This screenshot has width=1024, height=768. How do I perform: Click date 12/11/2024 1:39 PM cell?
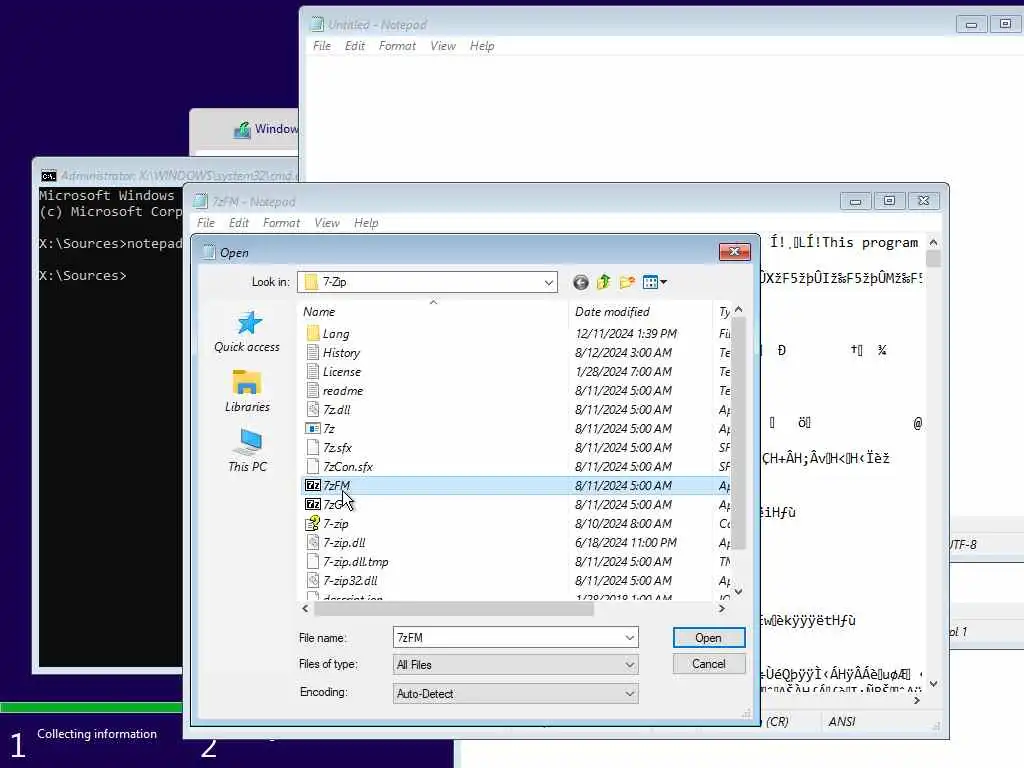pyautogui.click(x=626, y=334)
